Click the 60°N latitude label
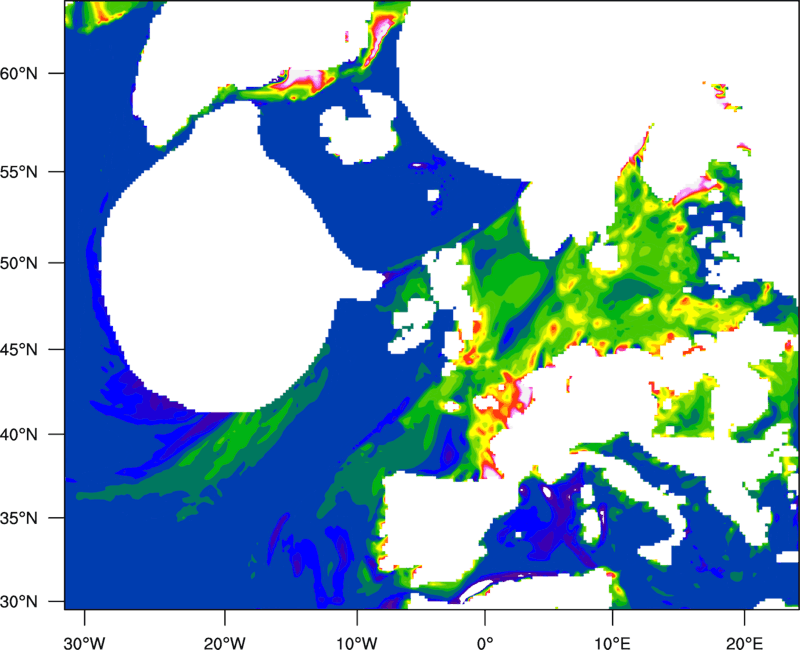The height and width of the screenshot is (650, 800). [19, 73]
